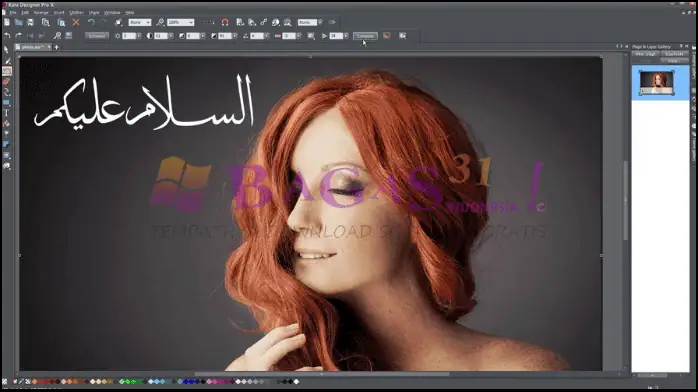This screenshot has height=392, width=698.
Task: Click the white redo arrow on photo infobar
Action: (x=19, y=36)
